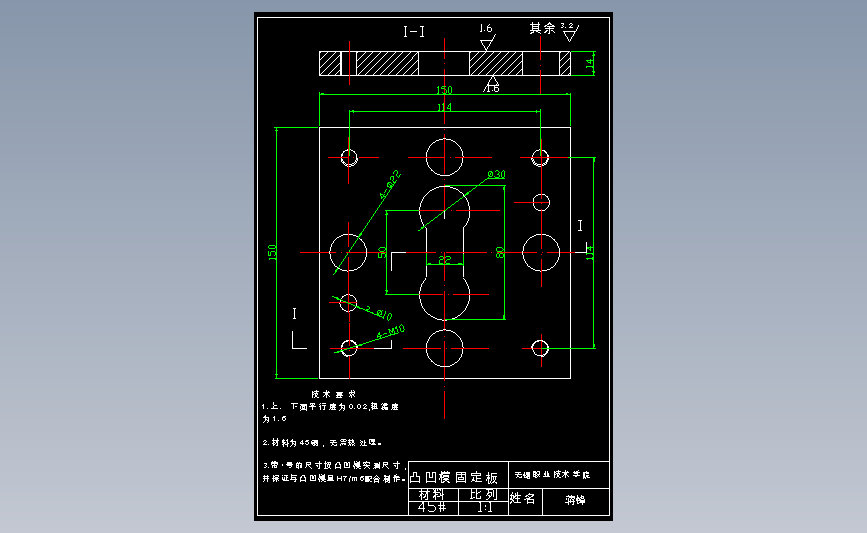Select the top-right threaded hole
867x533 pixels.
540,158
